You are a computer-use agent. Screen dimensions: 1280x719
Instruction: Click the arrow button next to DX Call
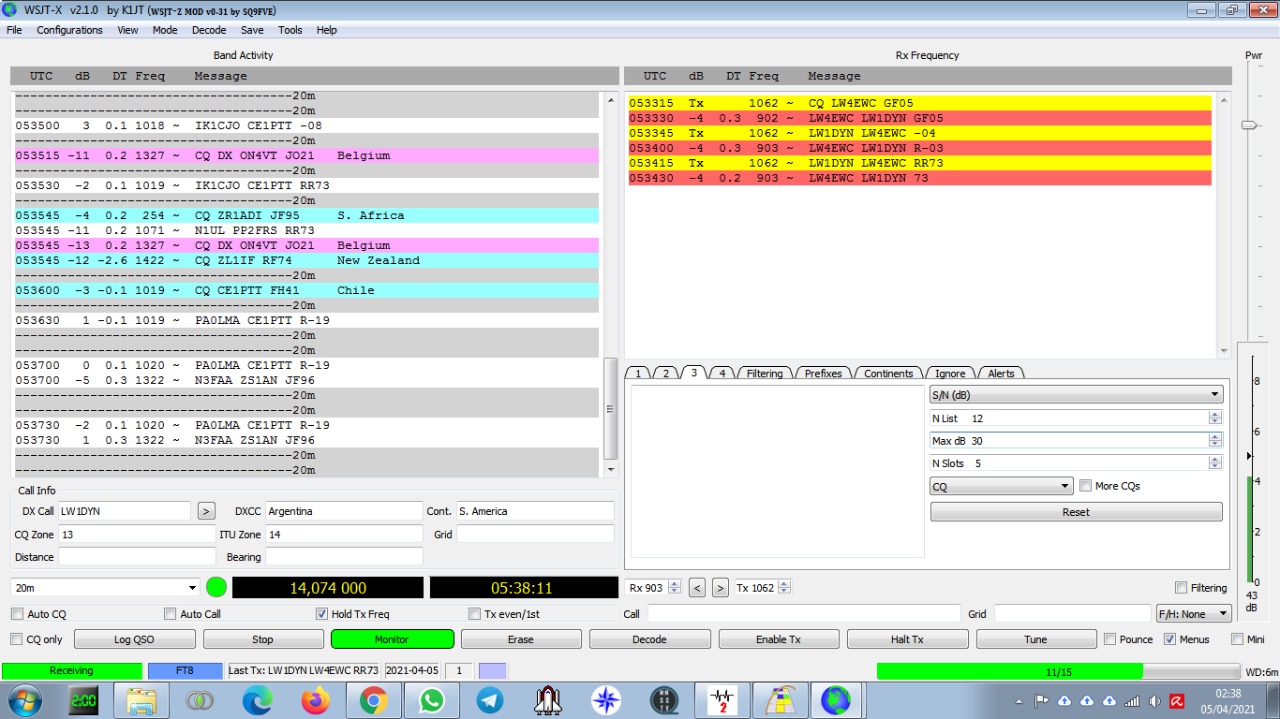pyautogui.click(x=206, y=511)
